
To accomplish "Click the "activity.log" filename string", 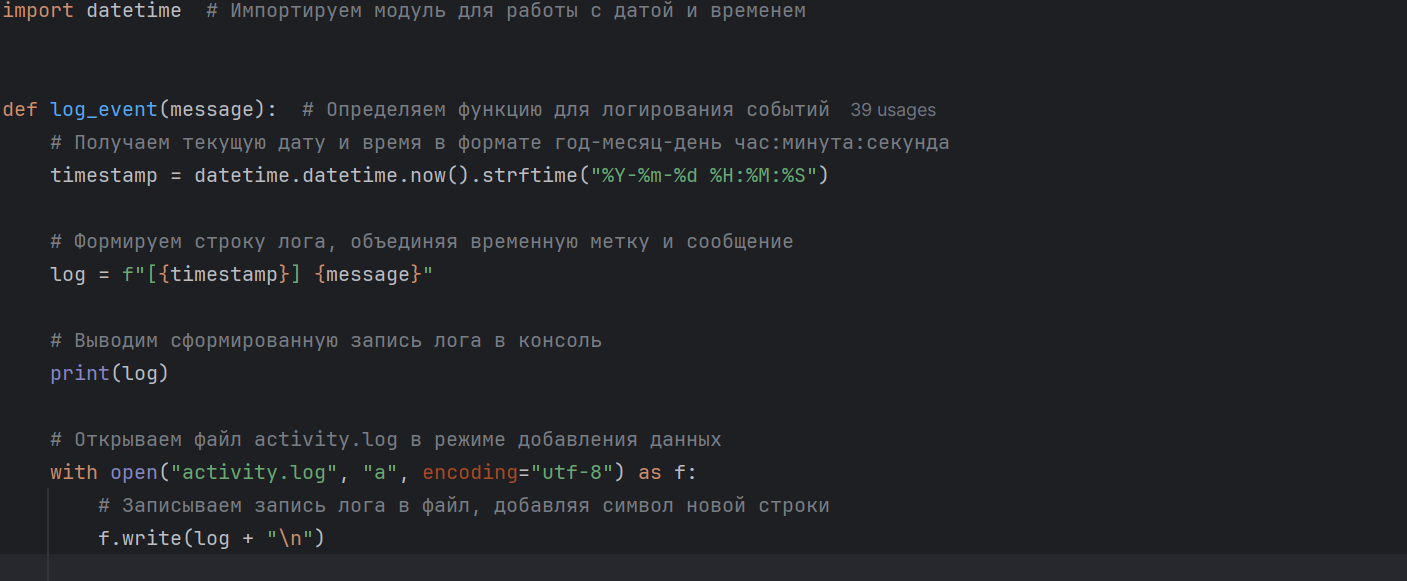I will click(x=254, y=472).
